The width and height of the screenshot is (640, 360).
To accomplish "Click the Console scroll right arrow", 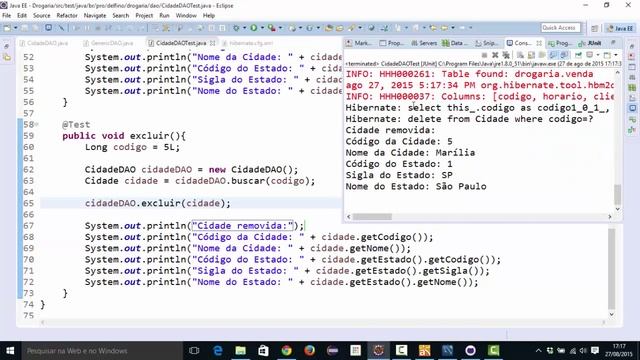I will [610, 217].
